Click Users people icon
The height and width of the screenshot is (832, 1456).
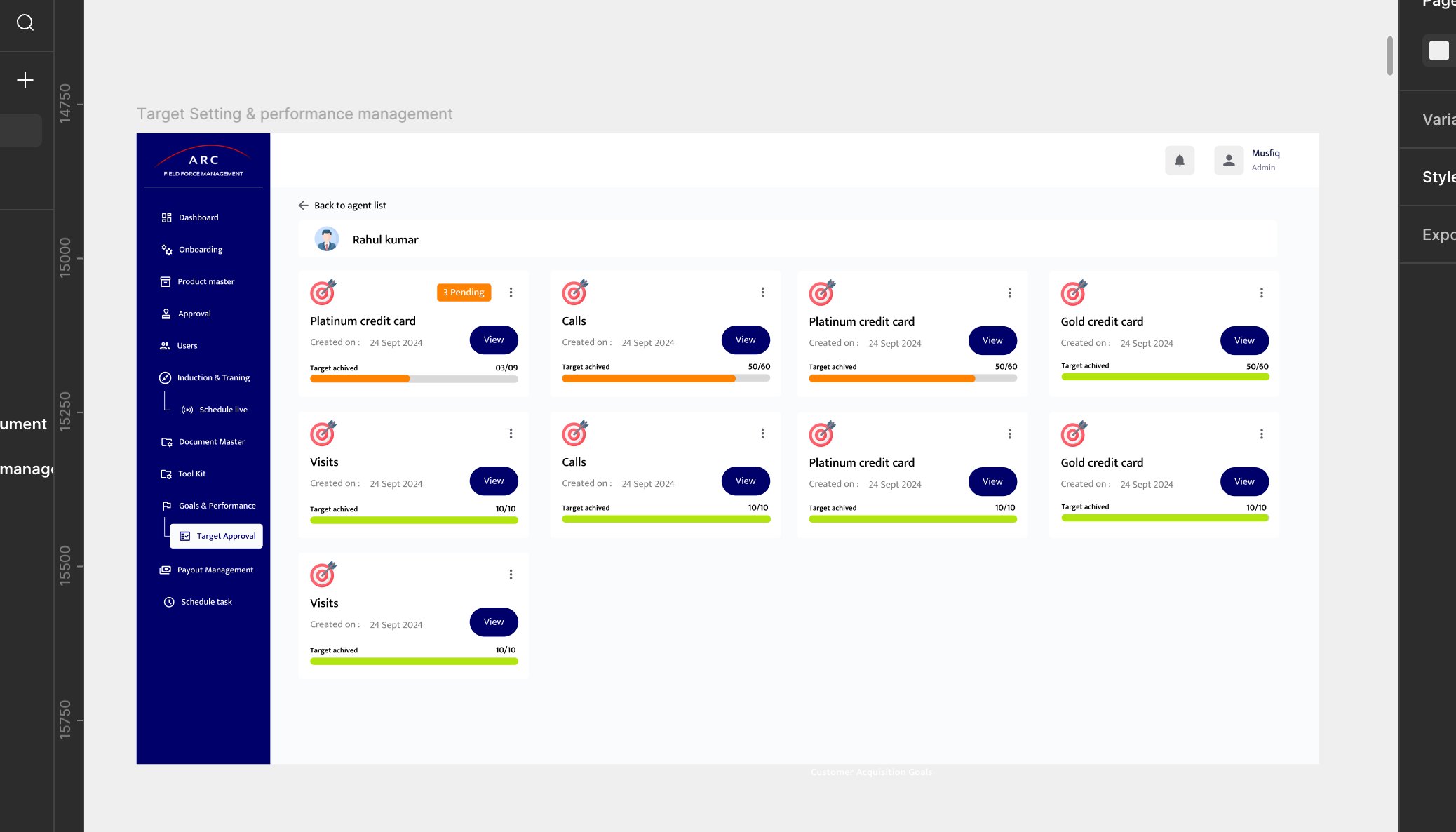coord(165,346)
